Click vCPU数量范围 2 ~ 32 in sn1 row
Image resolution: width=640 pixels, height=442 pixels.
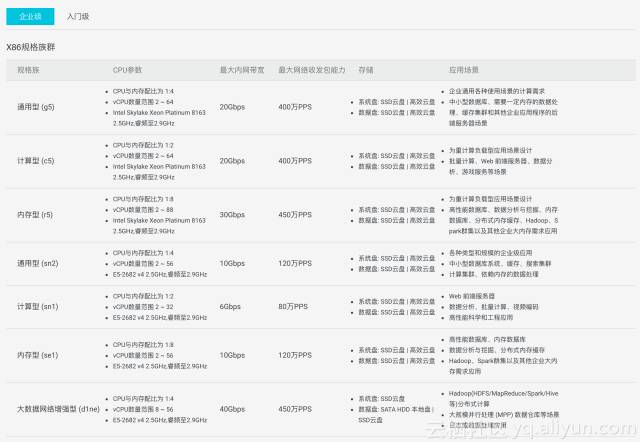pyautogui.click(x=143, y=307)
